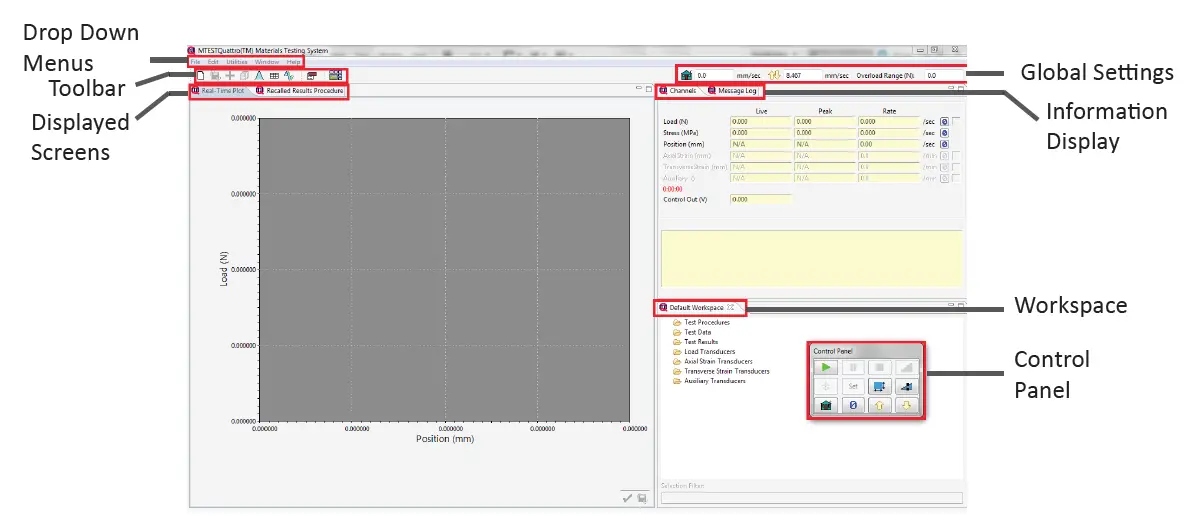Screen dimensions: 1198x530
Task: Click the zero button in Control Panel
Action: [x=853, y=406]
